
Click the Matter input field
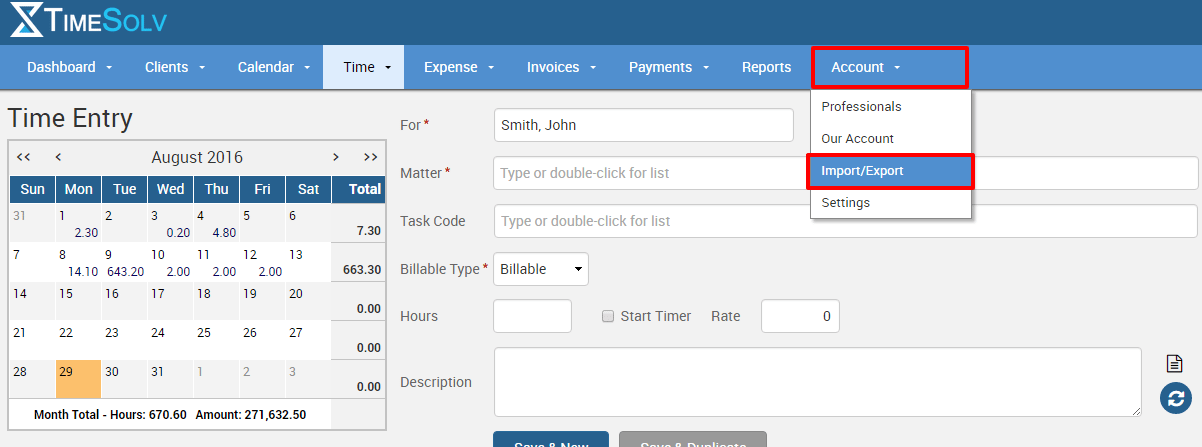[x=845, y=173]
